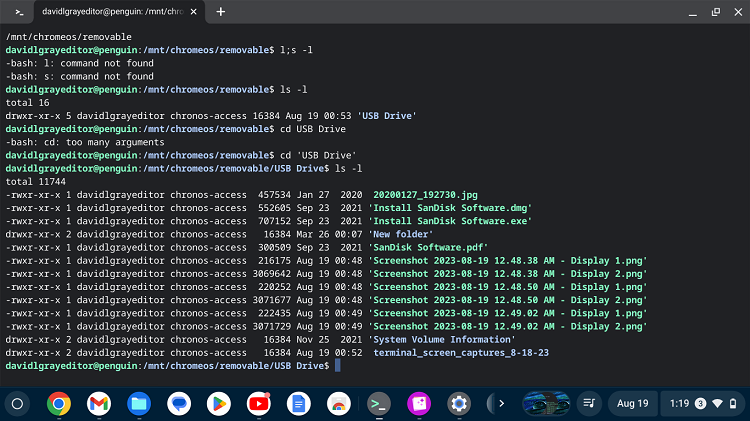
Task: Open the Messages app icon
Action: click(178, 403)
